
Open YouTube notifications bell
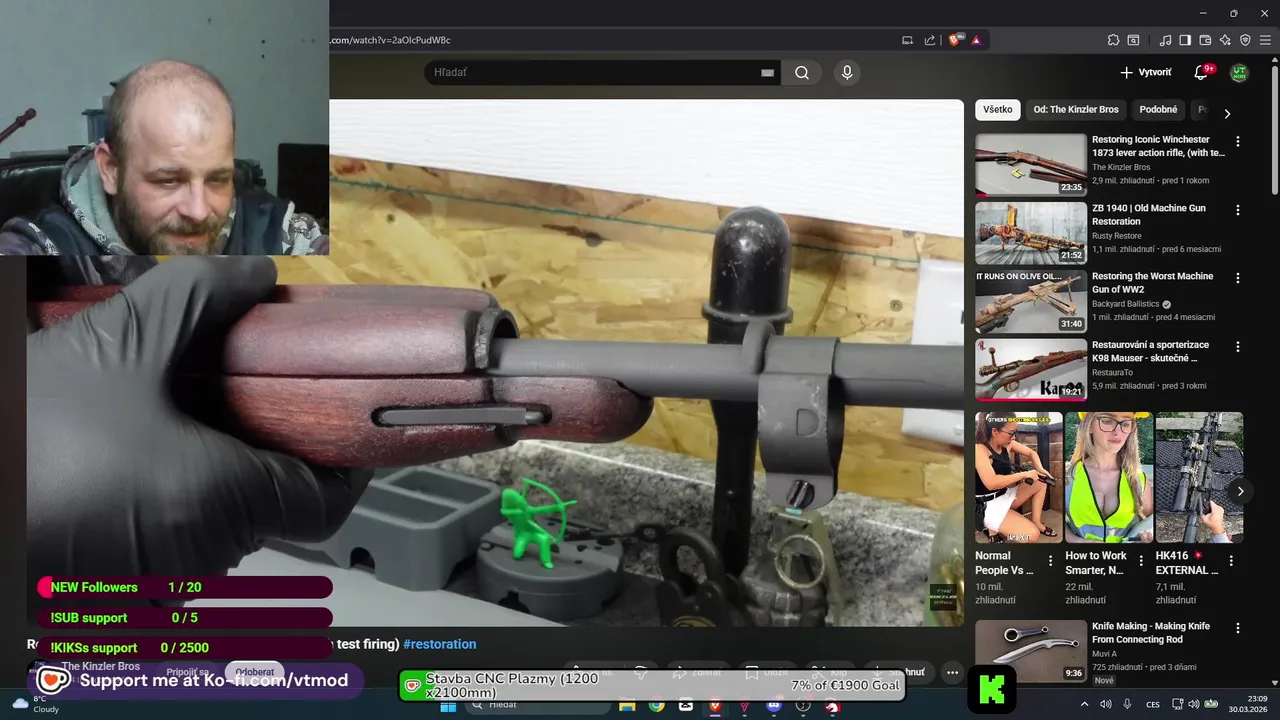coord(1203,72)
